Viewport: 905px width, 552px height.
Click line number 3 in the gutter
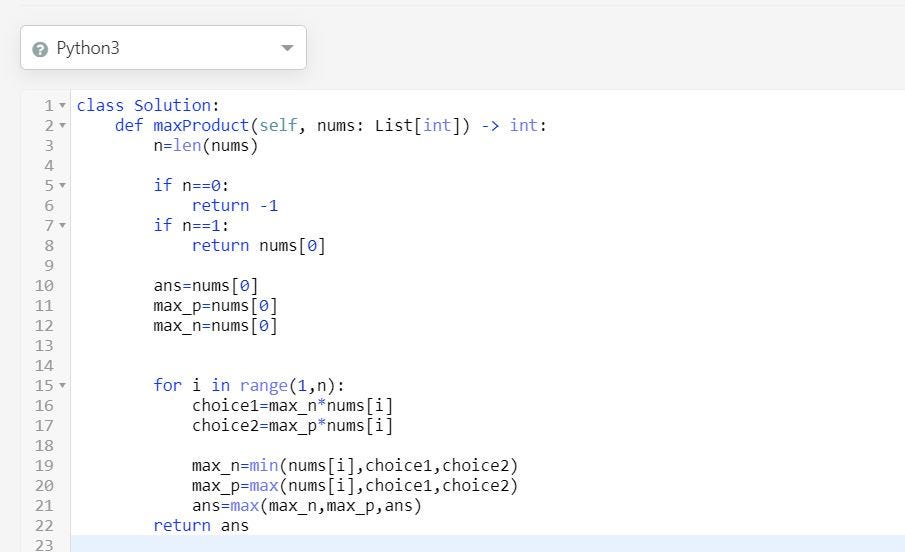49,146
